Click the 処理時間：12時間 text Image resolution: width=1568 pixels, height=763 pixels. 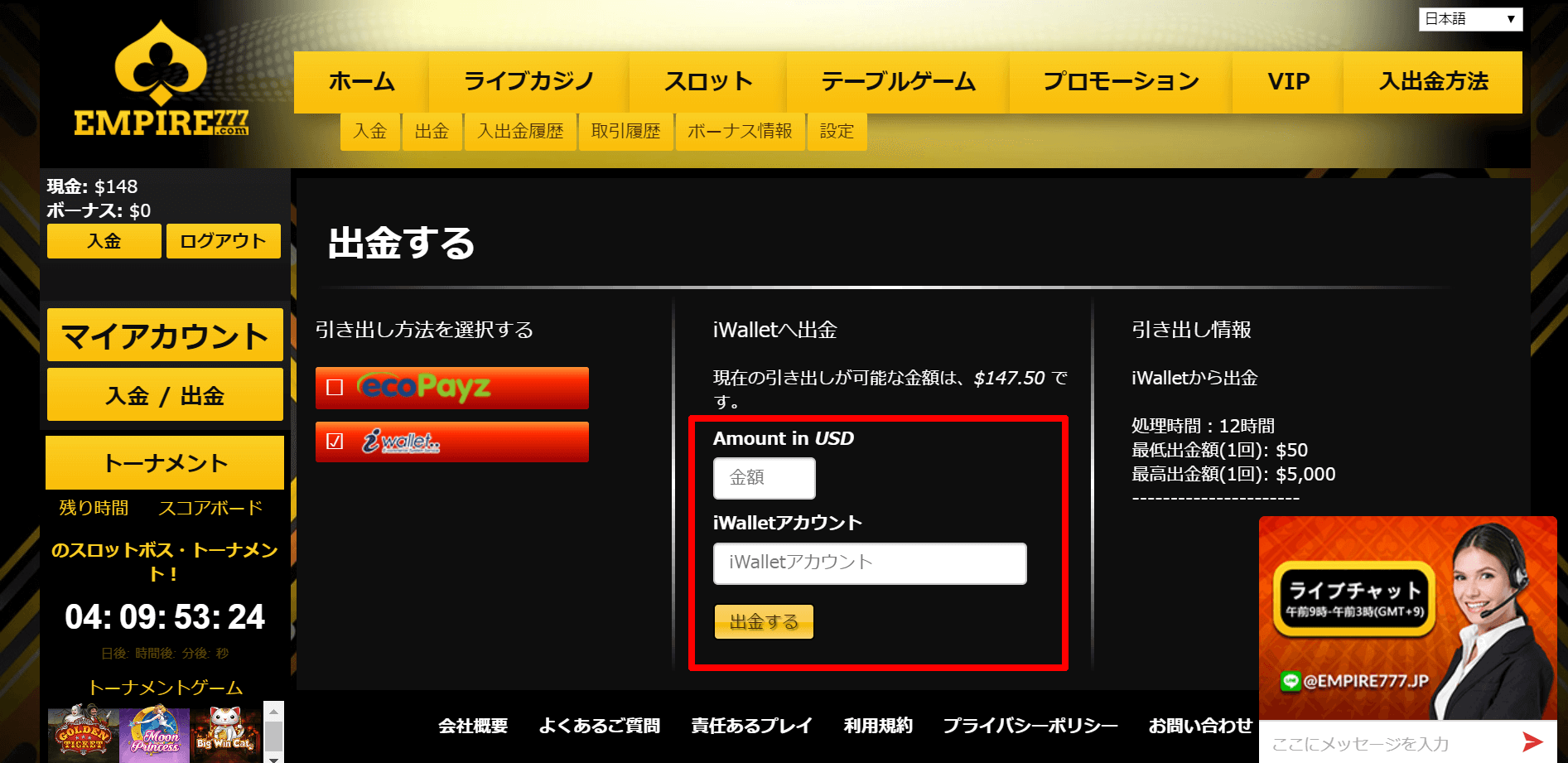pyautogui.click(x=1203, y=426)
